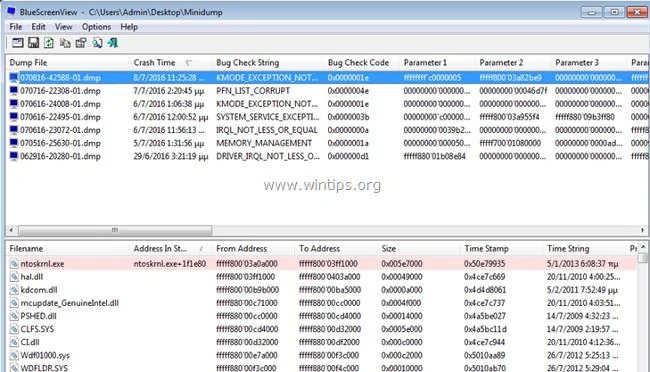Click the Exit toolbar icon
The width and height of the screenshot is (650, 372).
113,43
